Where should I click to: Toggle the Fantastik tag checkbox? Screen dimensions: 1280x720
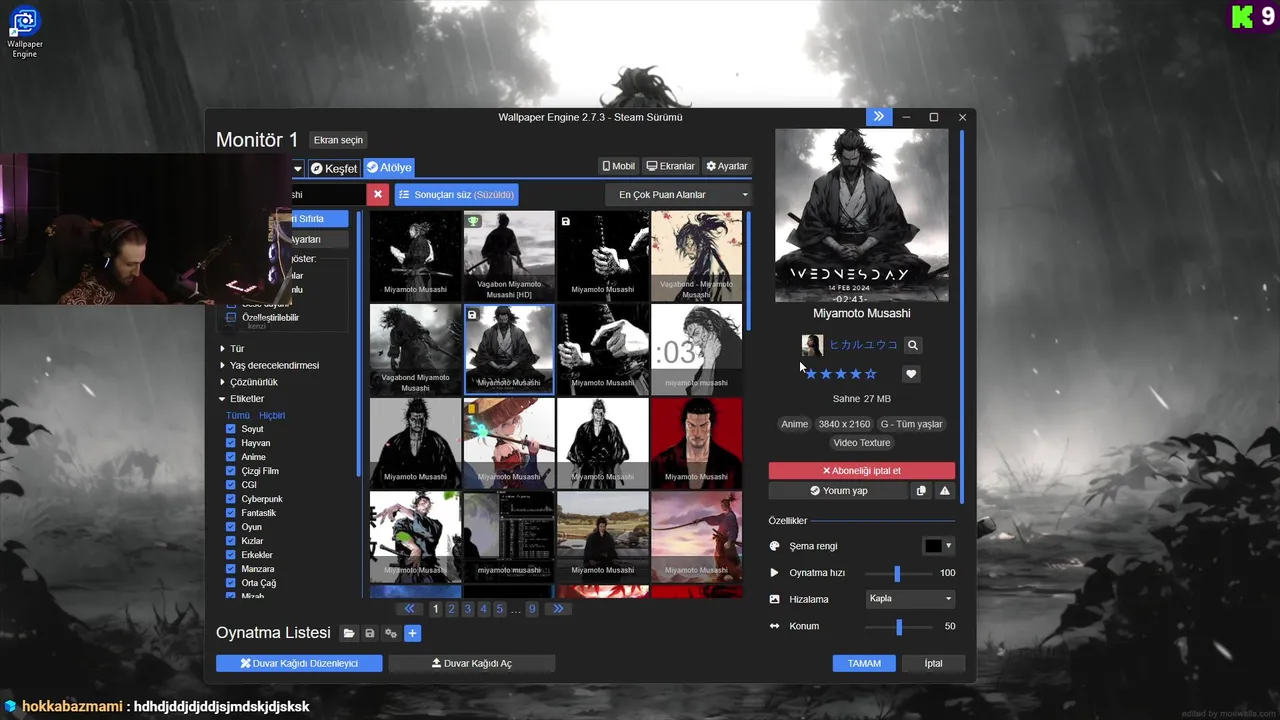point(231,513)
